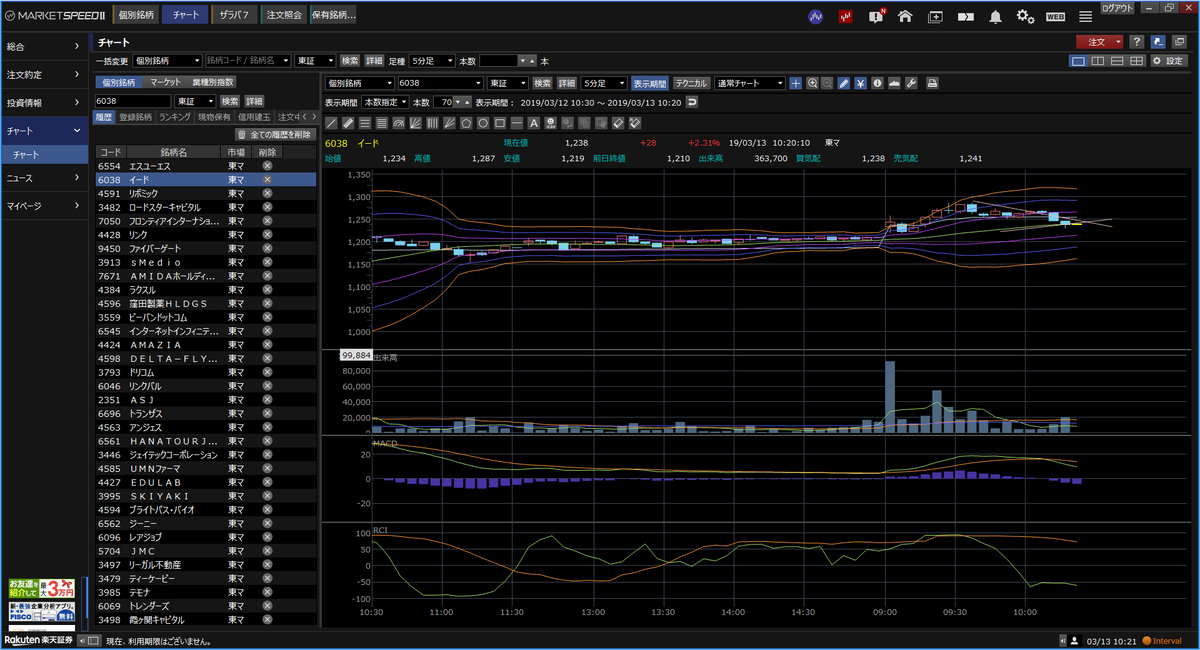This screenshot has width=1200, height=650.
Task: Open the 5分足 dropdown in chart toolbar
Action: (605, 83)
